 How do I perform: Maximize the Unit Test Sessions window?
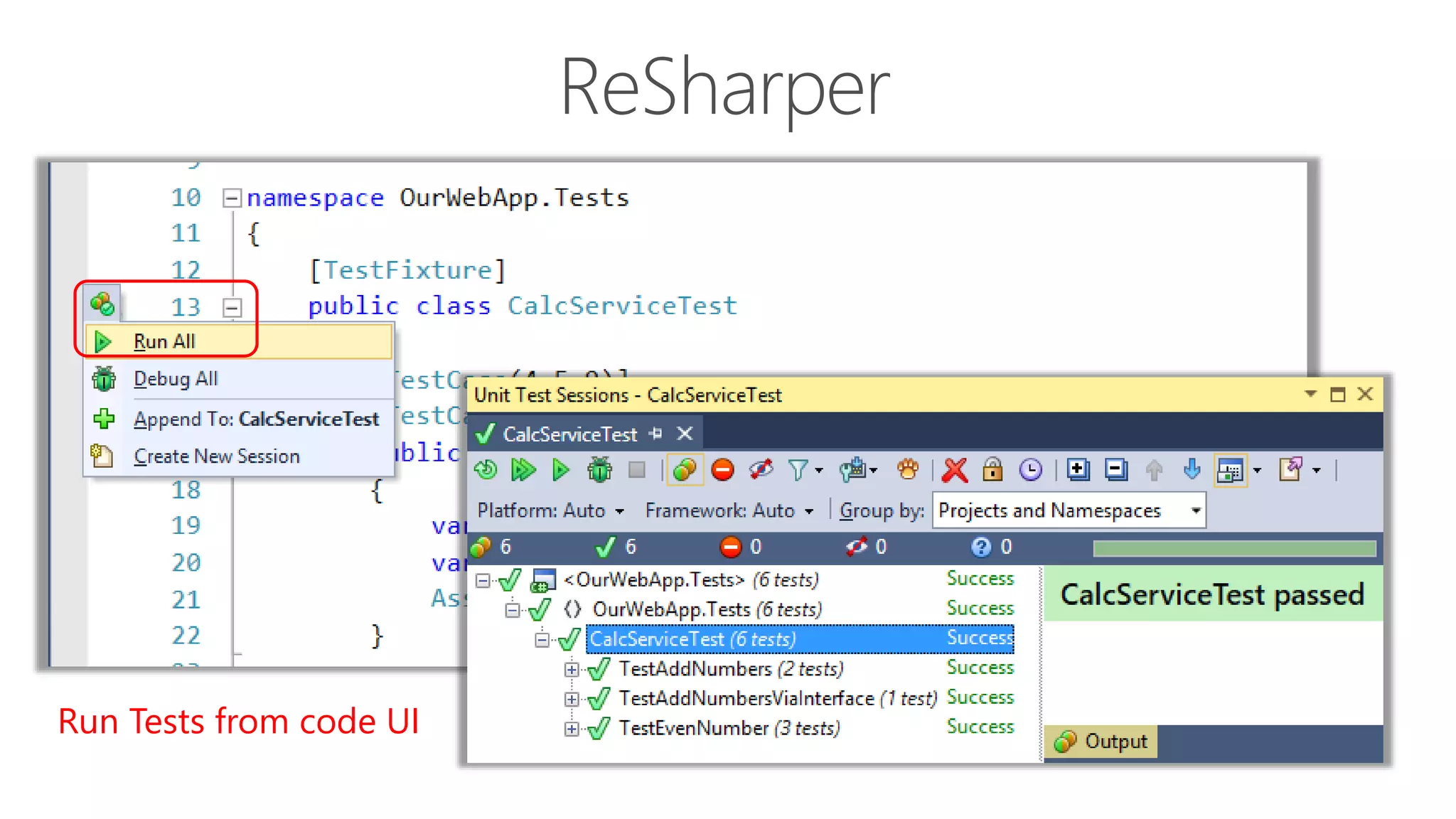(1337, 394)
